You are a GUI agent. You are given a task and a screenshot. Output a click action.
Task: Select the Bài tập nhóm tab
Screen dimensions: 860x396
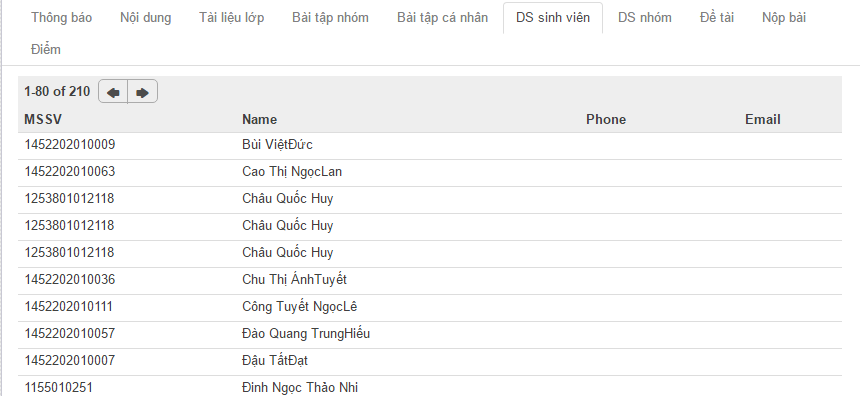point(330,18)
